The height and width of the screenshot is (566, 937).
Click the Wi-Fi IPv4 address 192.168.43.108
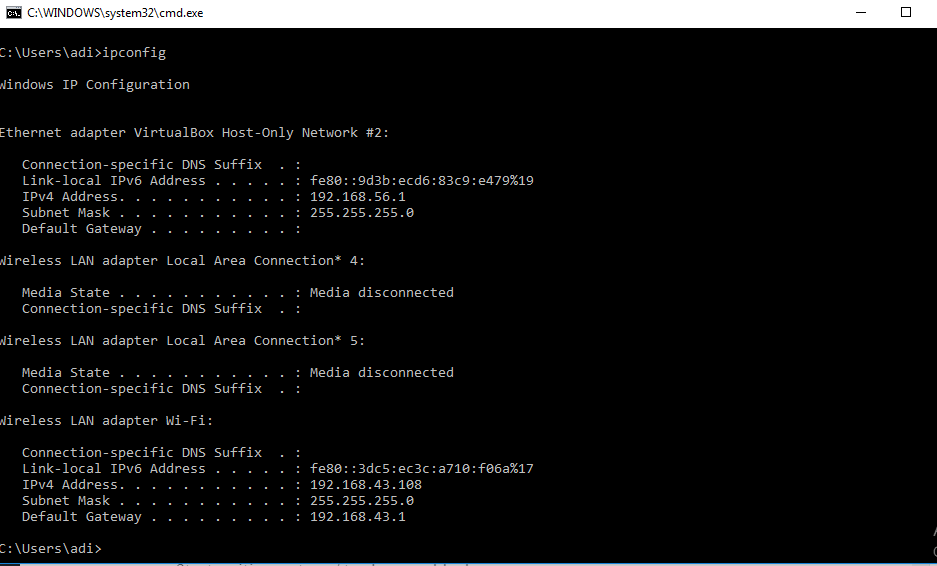(x=365, y=485)
